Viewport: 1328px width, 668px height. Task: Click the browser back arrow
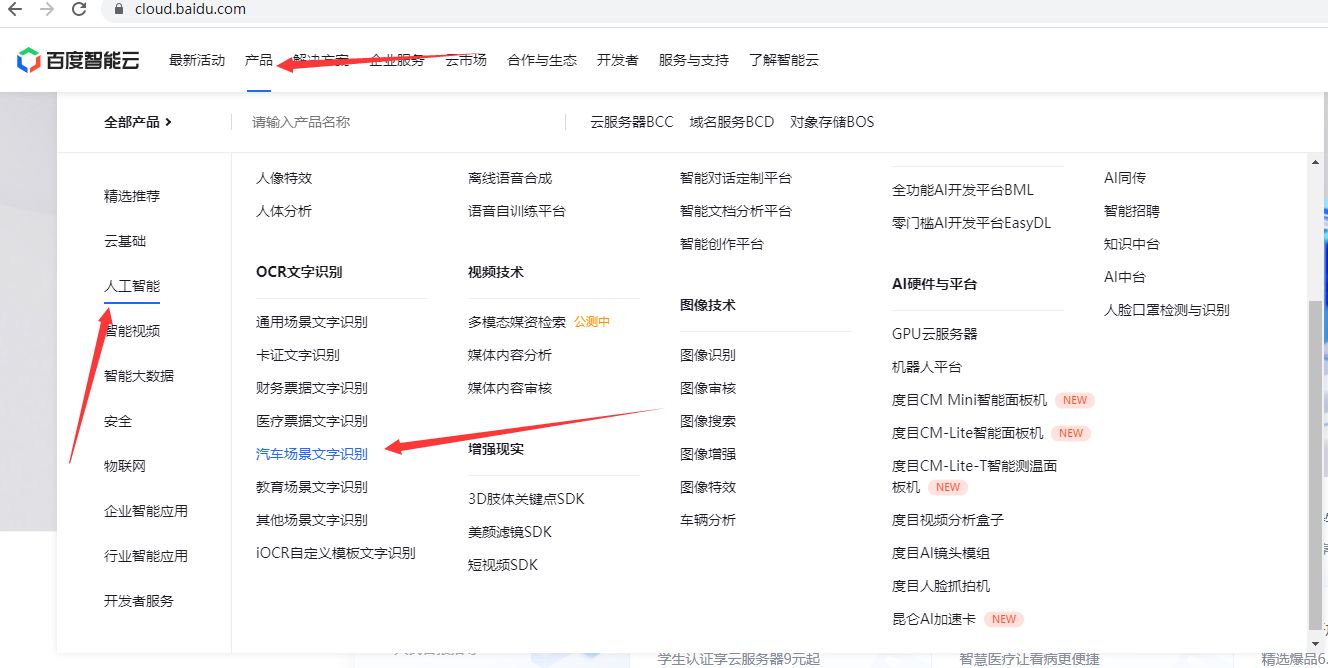[15, 9]
